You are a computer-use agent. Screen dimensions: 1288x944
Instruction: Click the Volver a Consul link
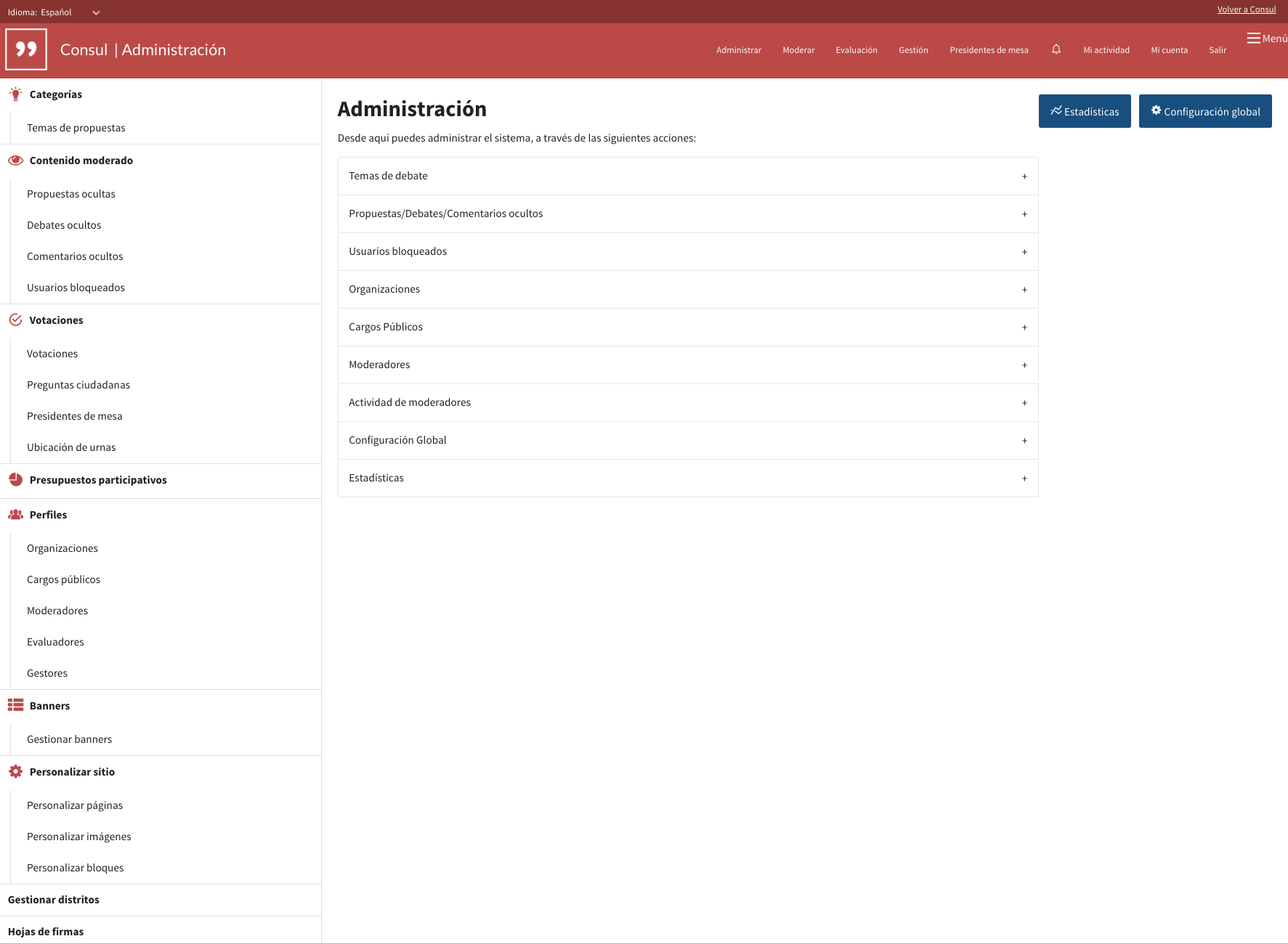pos(1247,9)
